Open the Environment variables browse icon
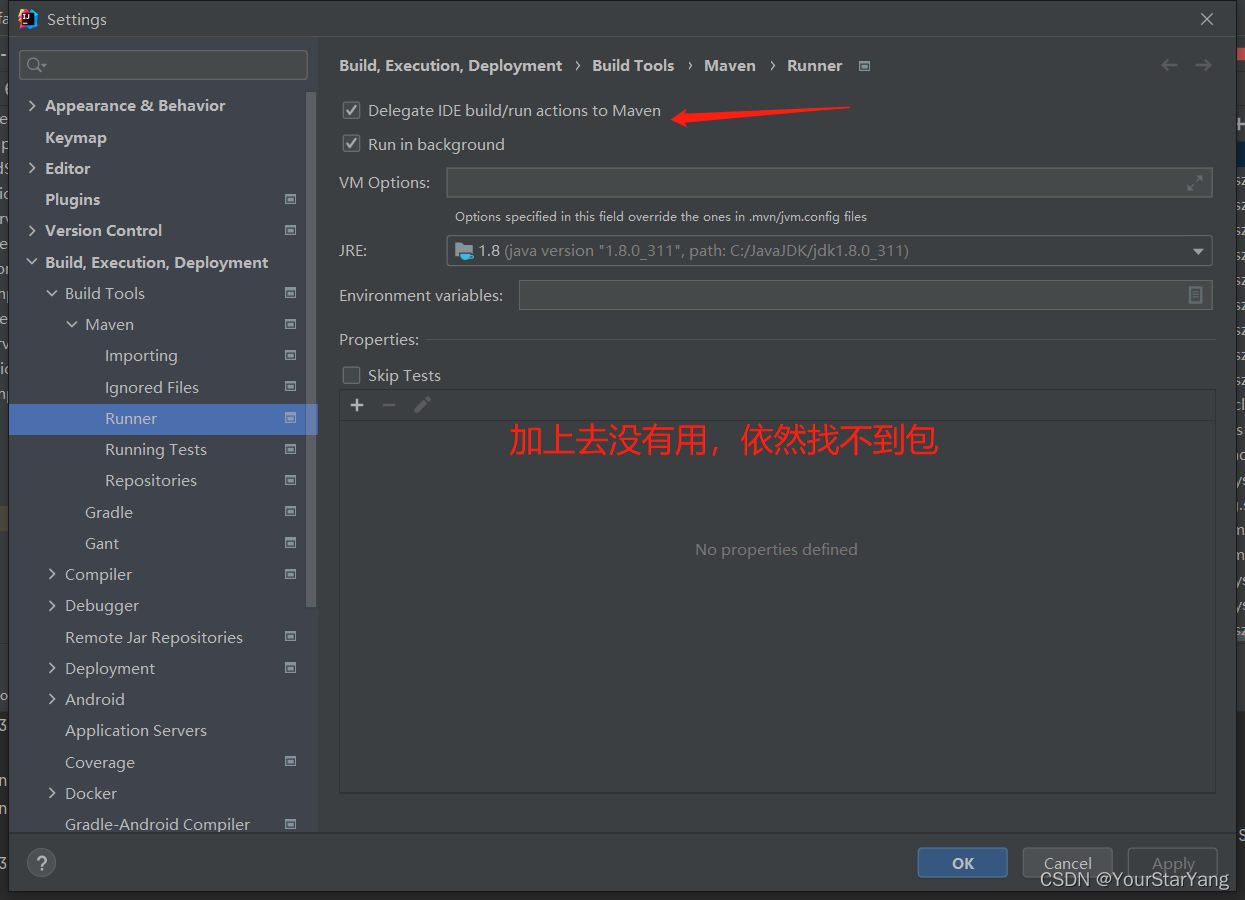 coord(1196,295)
